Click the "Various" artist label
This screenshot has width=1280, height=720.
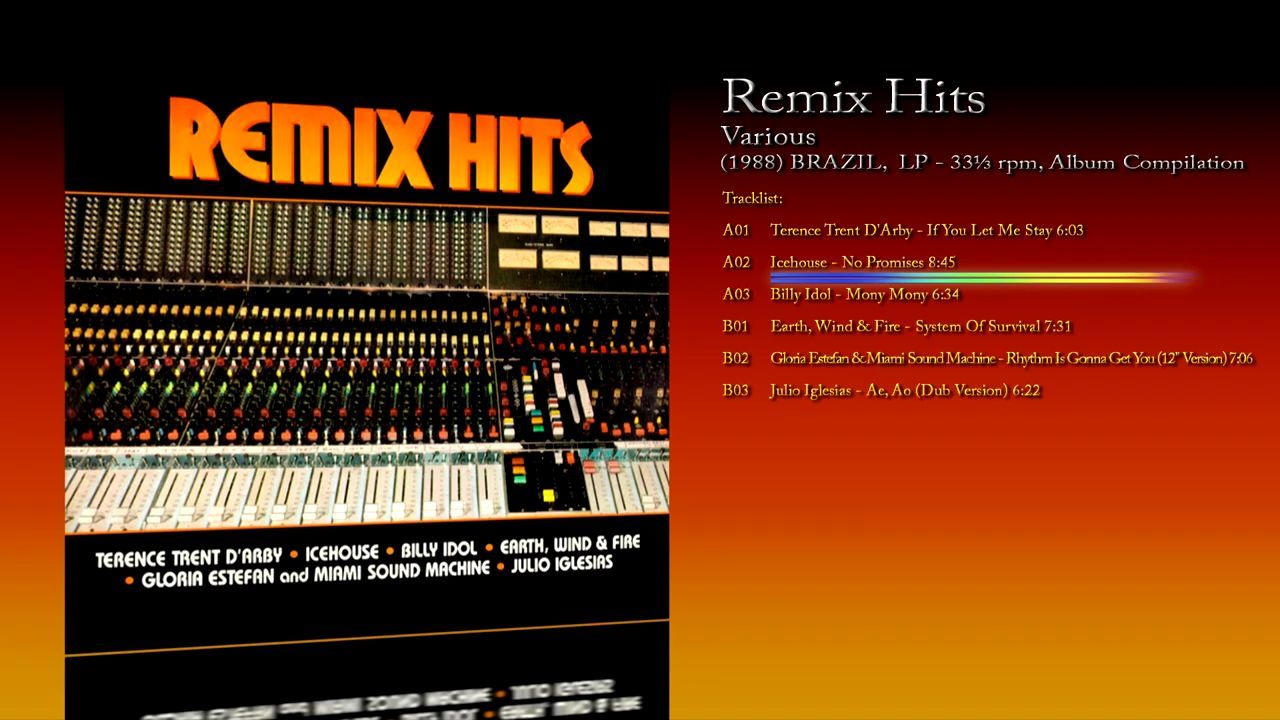pyautogui.click(x=768, y=136)
